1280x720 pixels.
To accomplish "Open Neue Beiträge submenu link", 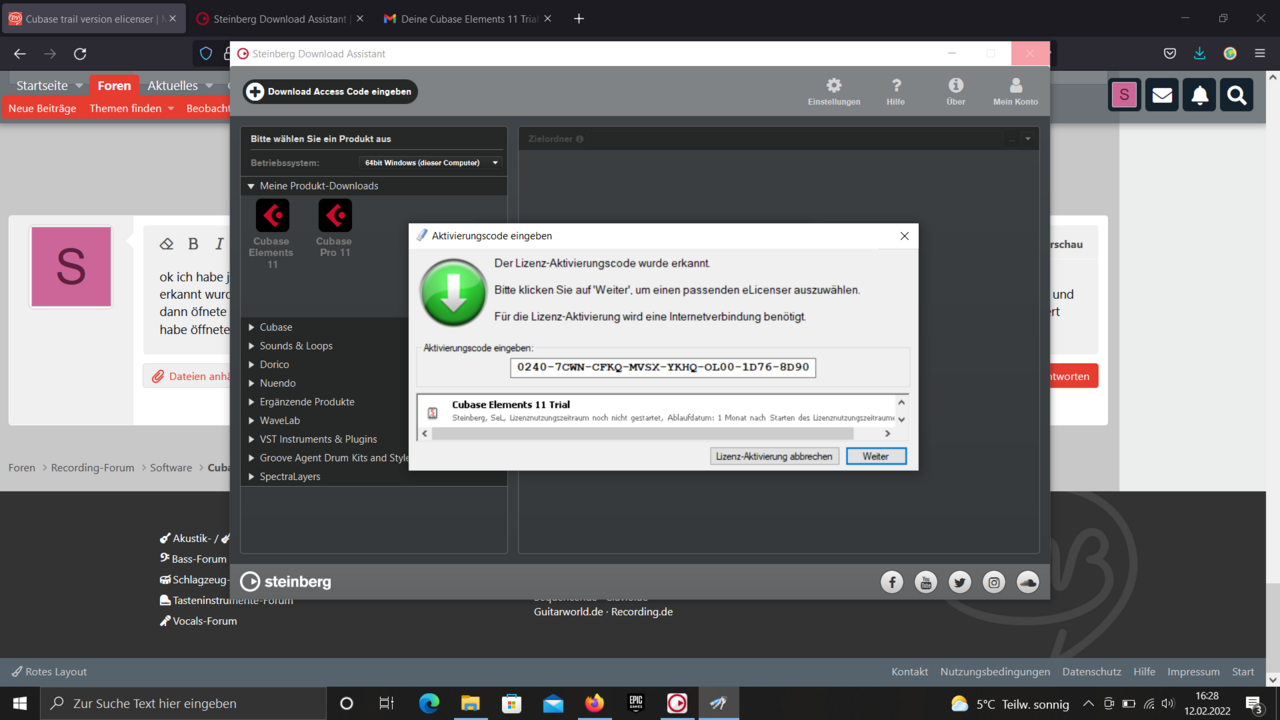I will point(42,108).
